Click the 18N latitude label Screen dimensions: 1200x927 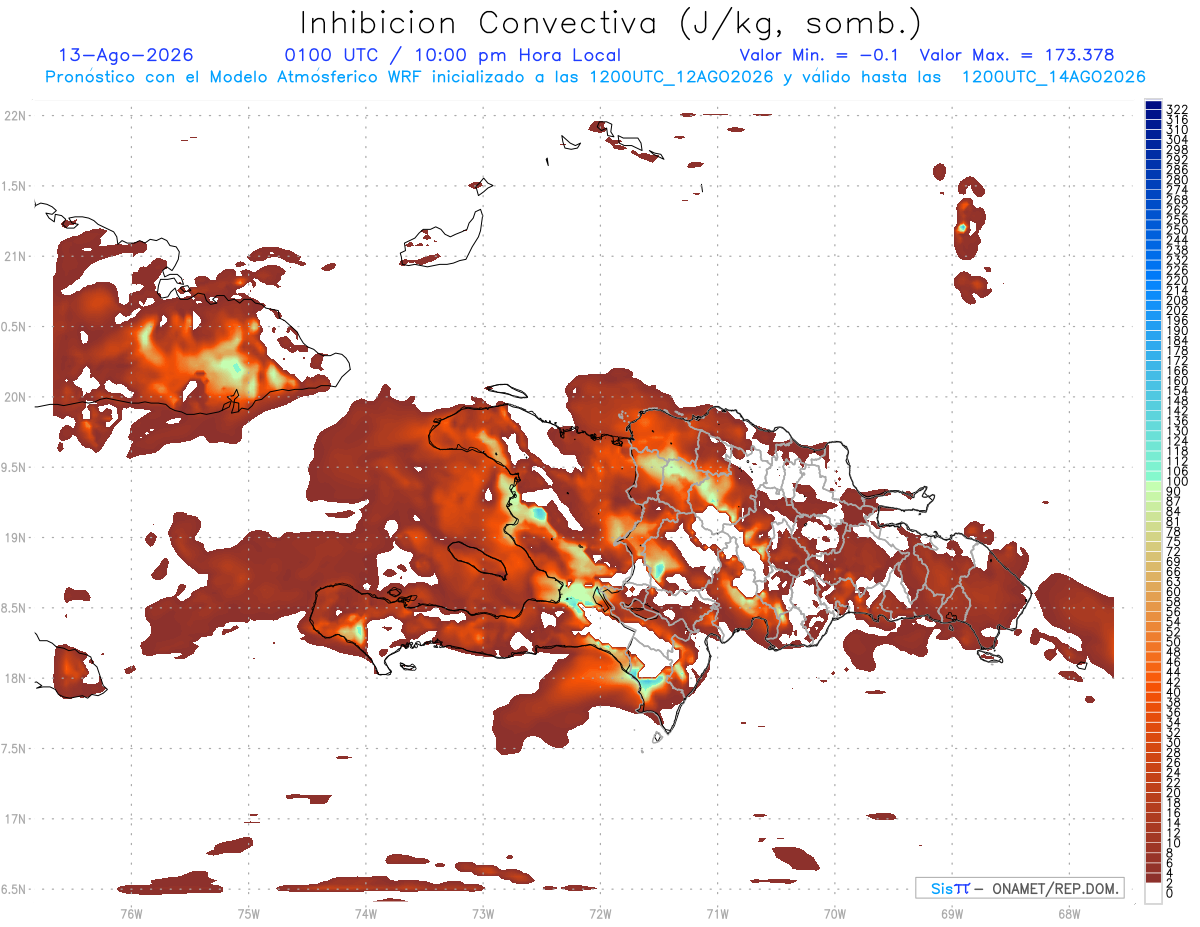(x=15, y=679)
